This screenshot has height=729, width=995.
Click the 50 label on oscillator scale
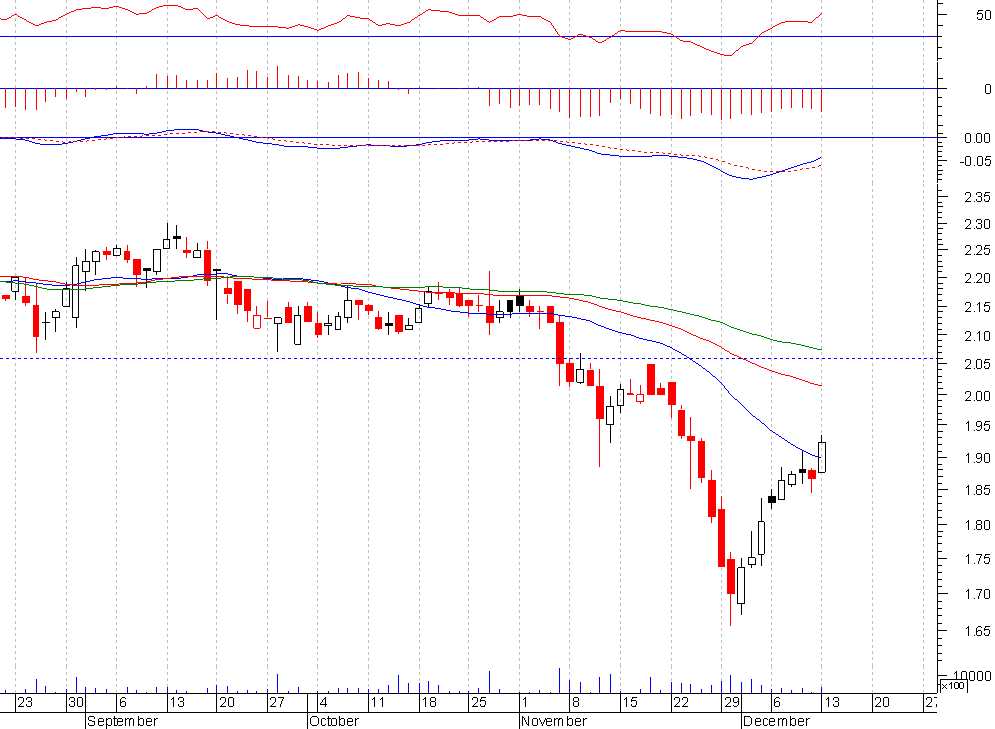coord(984,15)
